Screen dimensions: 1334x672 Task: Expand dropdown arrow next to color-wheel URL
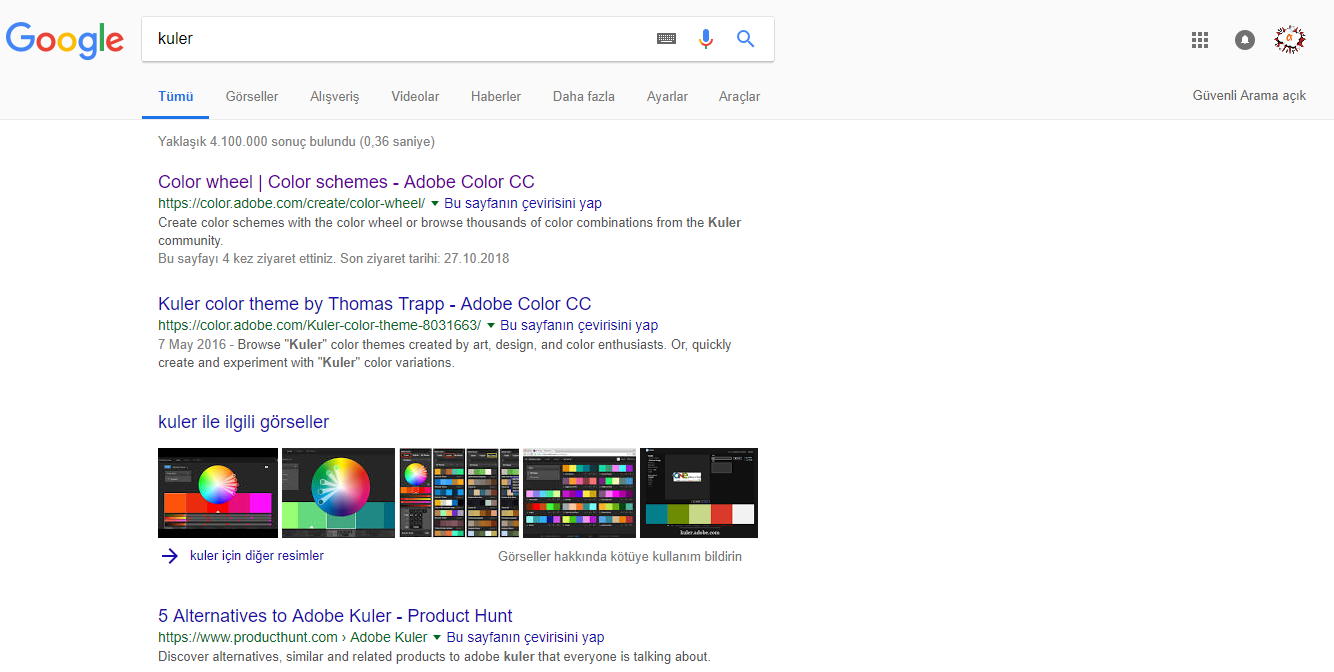435,203
